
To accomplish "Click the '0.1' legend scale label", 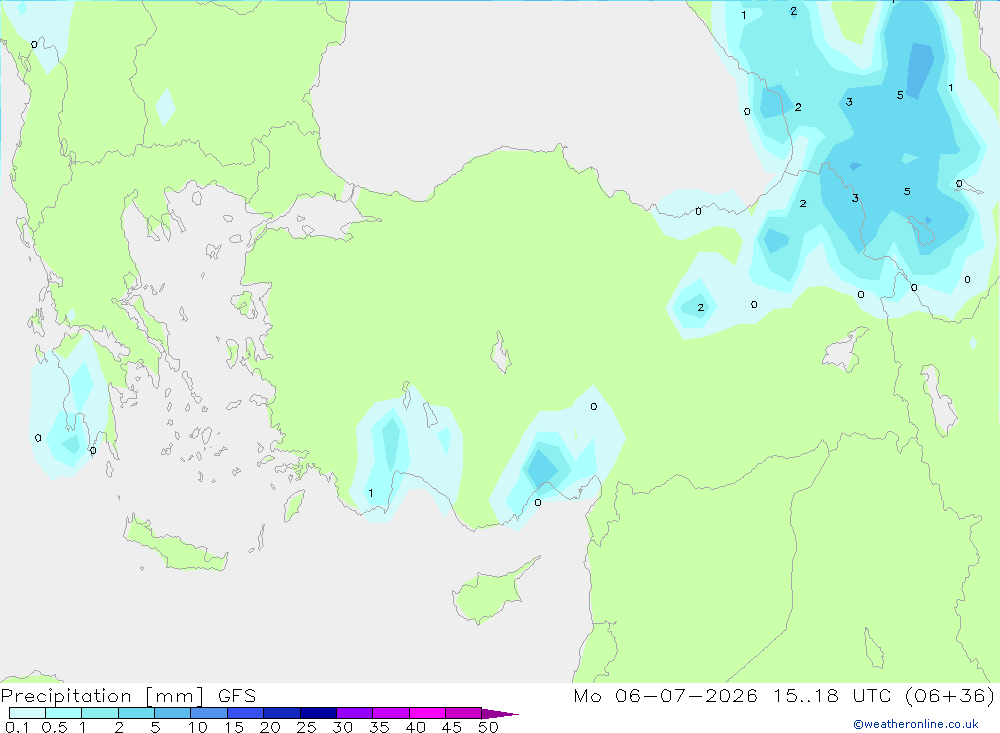I will tap(17, 727).
